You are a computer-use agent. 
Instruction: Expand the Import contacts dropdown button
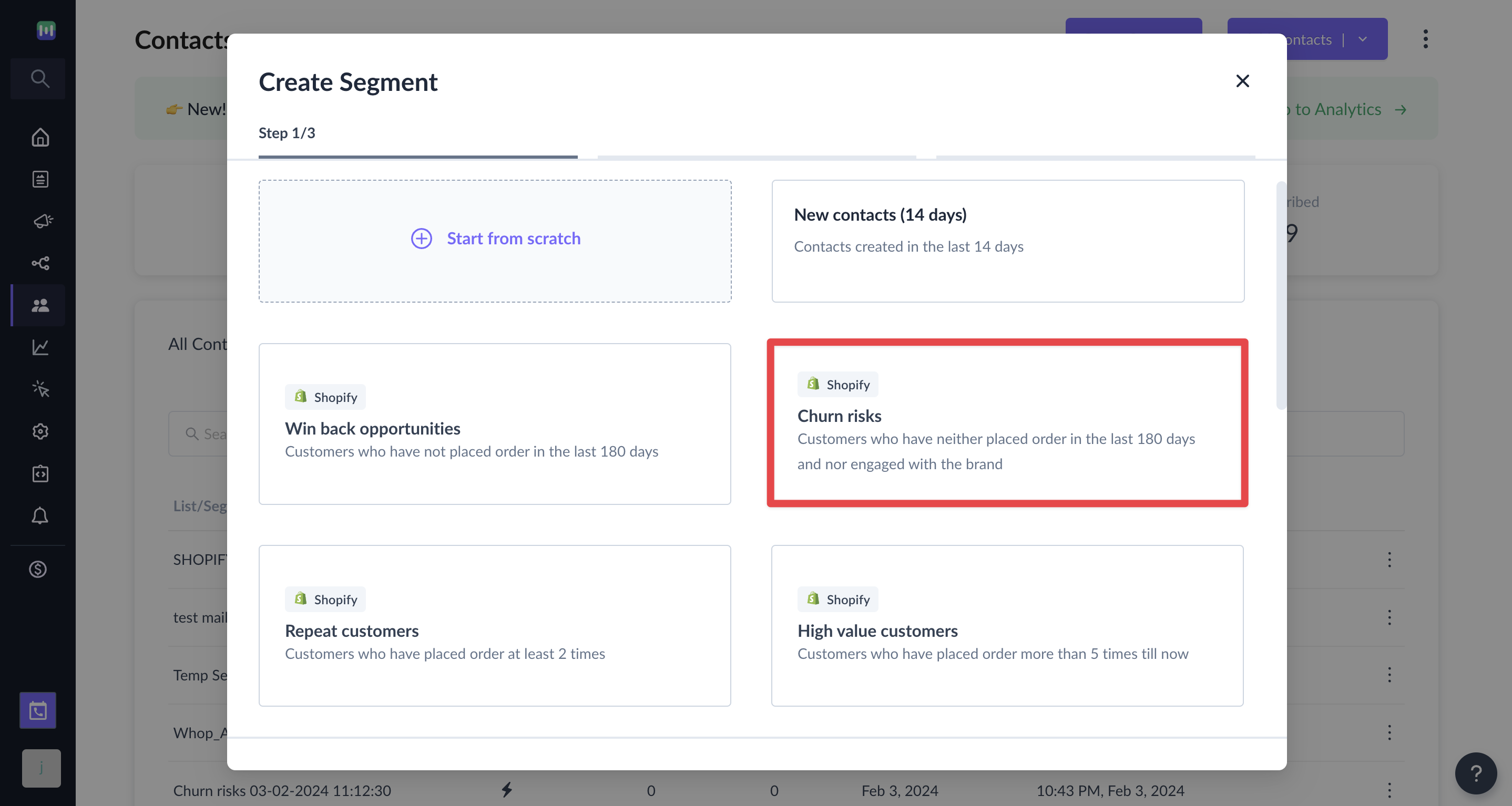(1362, 38)
